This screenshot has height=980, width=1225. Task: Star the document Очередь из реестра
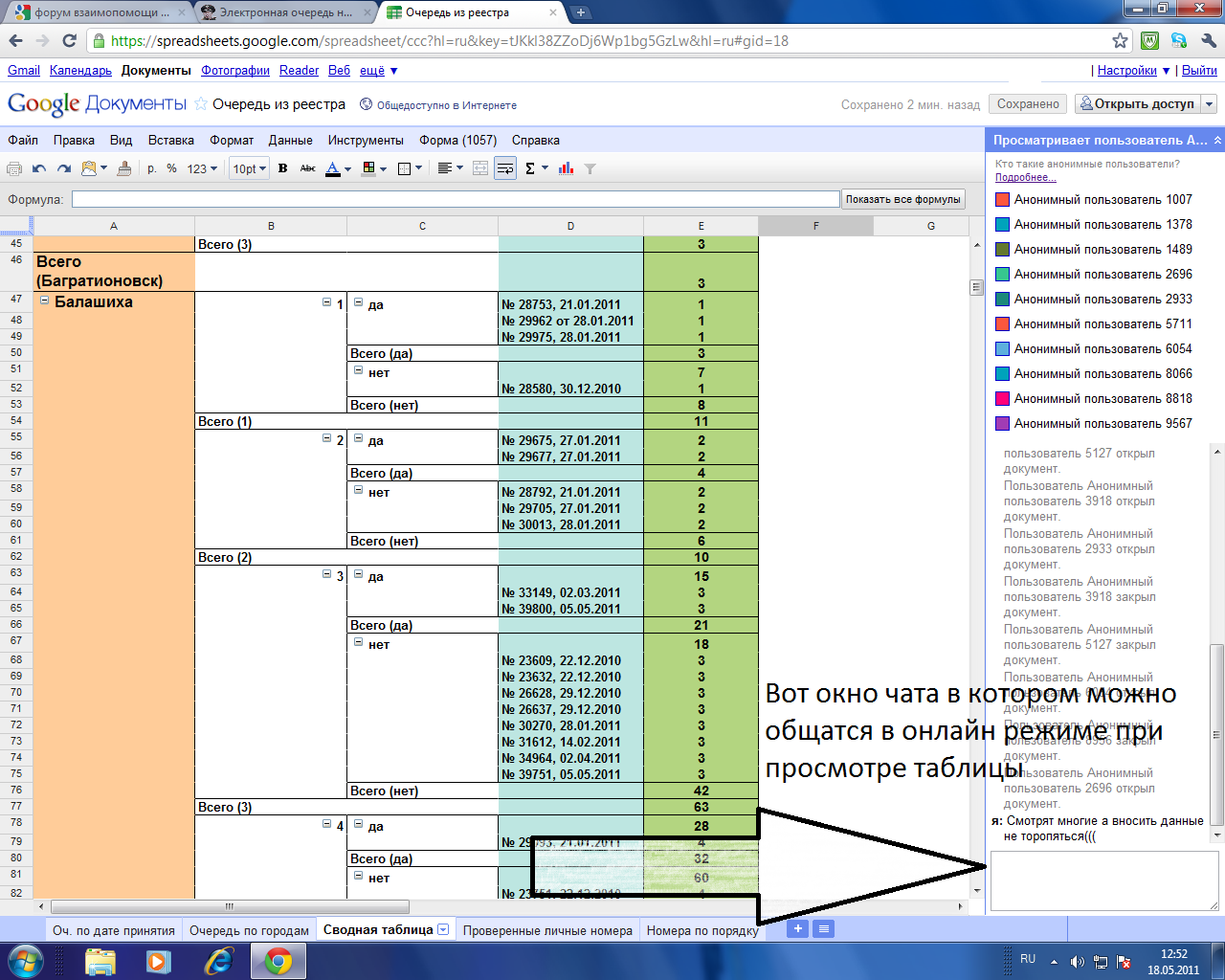coord(201,104)
